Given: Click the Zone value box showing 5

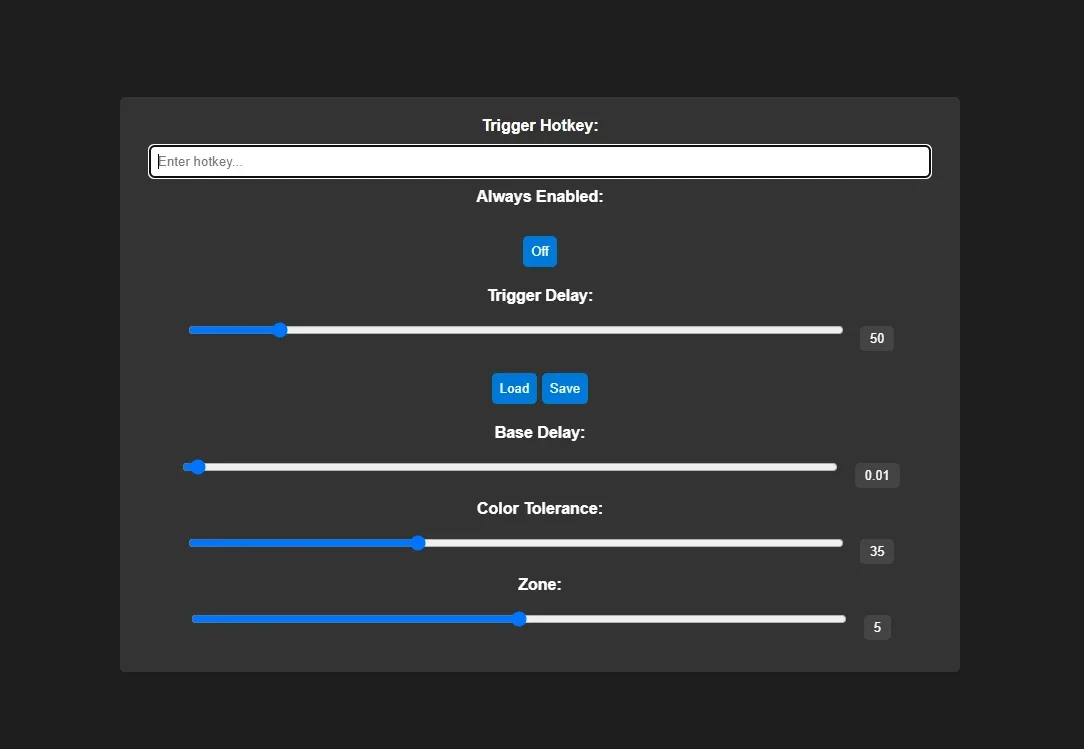Looking at the screenshot, I should (x=877, y=627).
